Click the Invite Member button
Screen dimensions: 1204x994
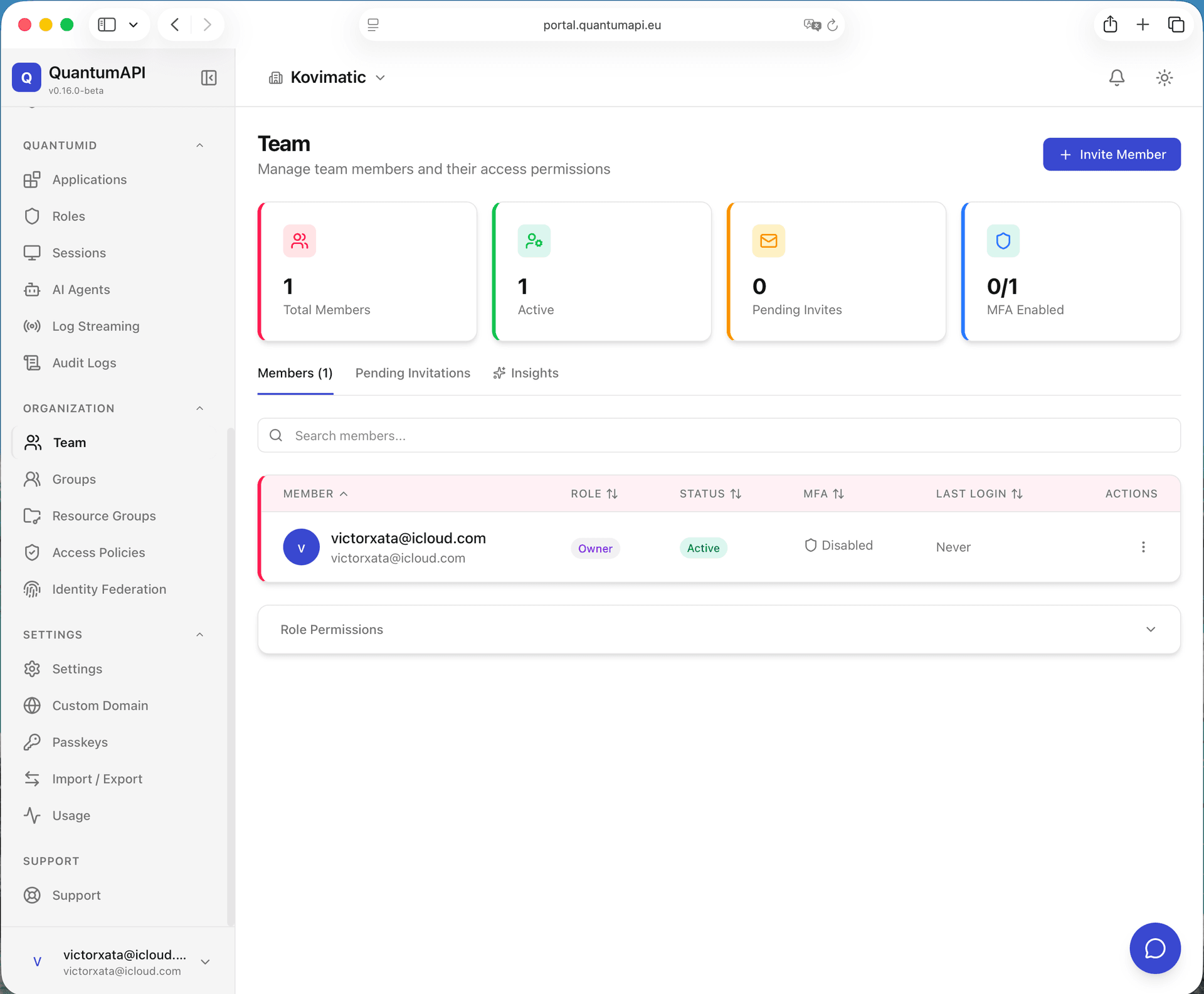point(1111,154)
